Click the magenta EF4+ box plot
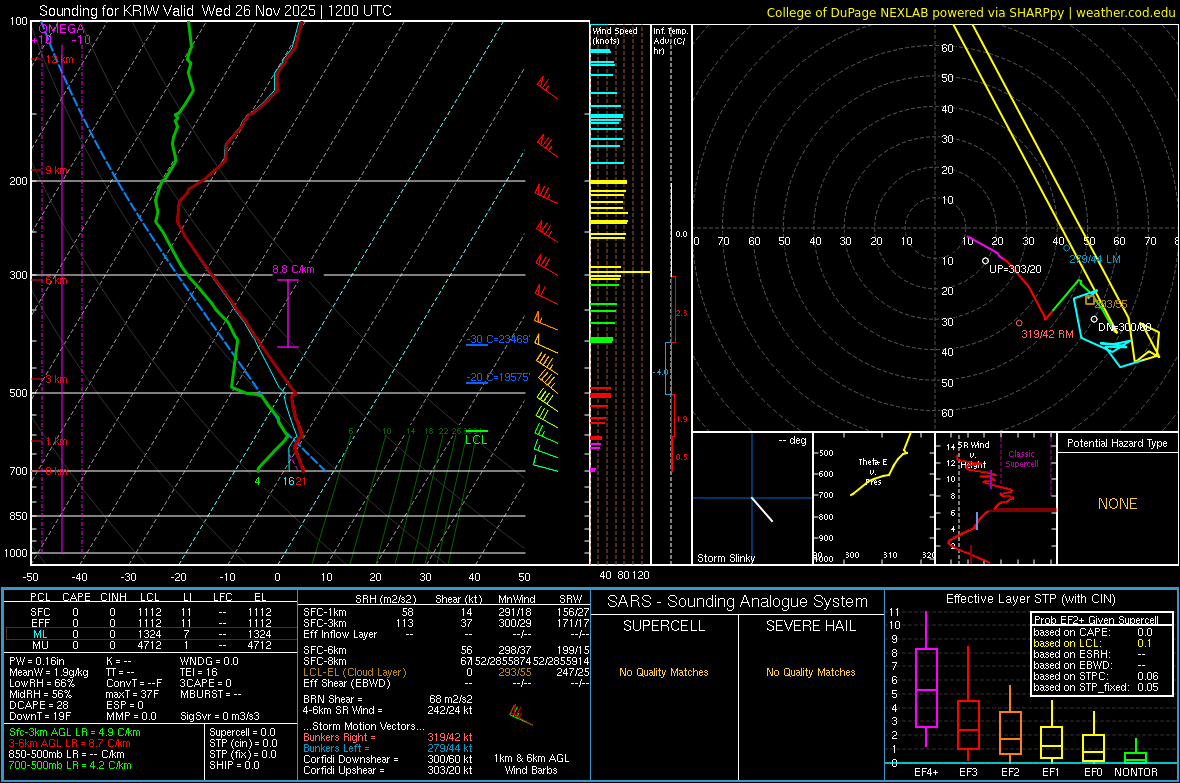 (x=926, y=679)
